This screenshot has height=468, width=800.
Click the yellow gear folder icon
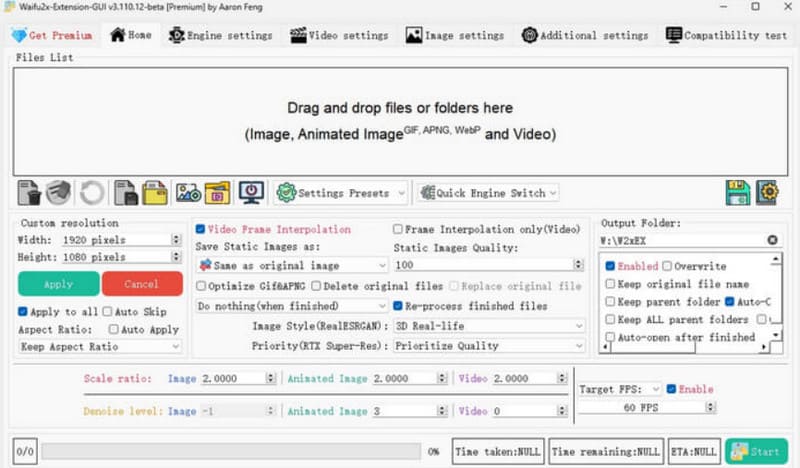768,192
